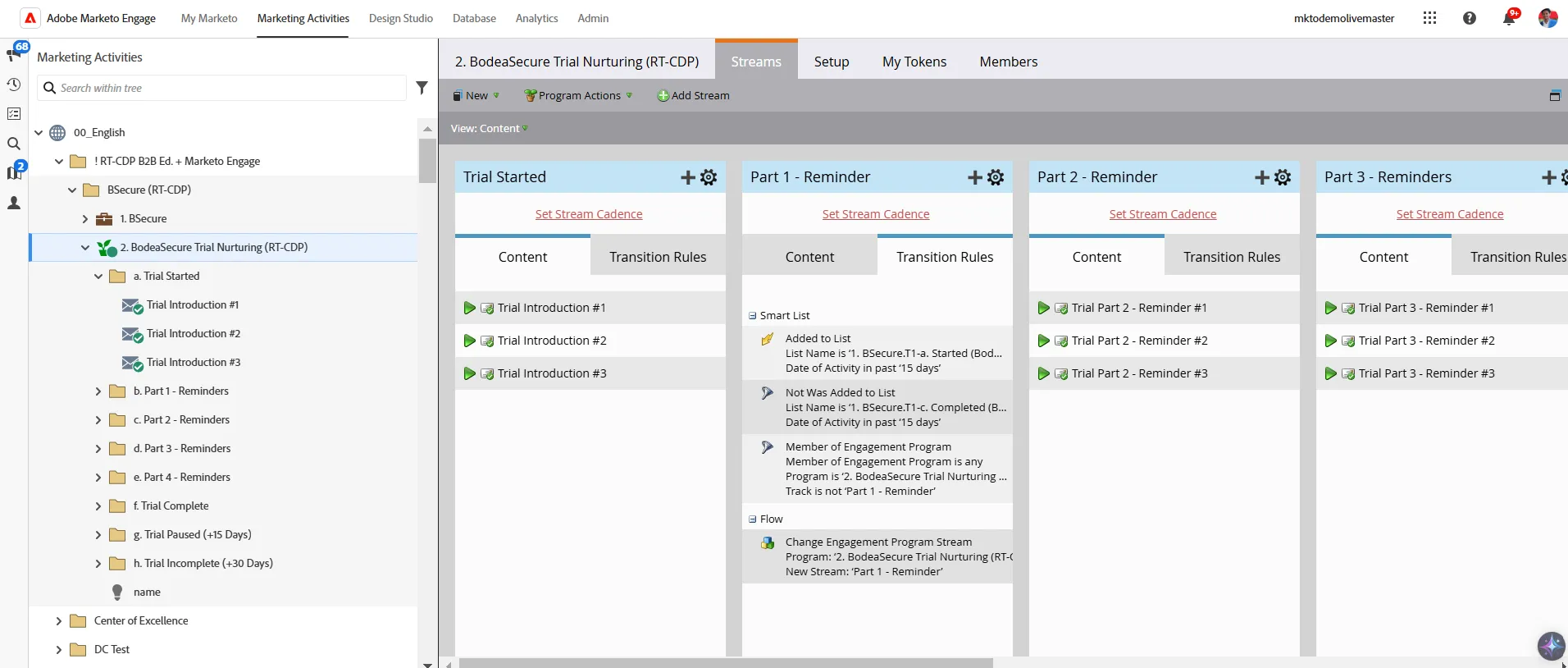Show Transition Rules for Trial Started stream

tap(658, 257)
